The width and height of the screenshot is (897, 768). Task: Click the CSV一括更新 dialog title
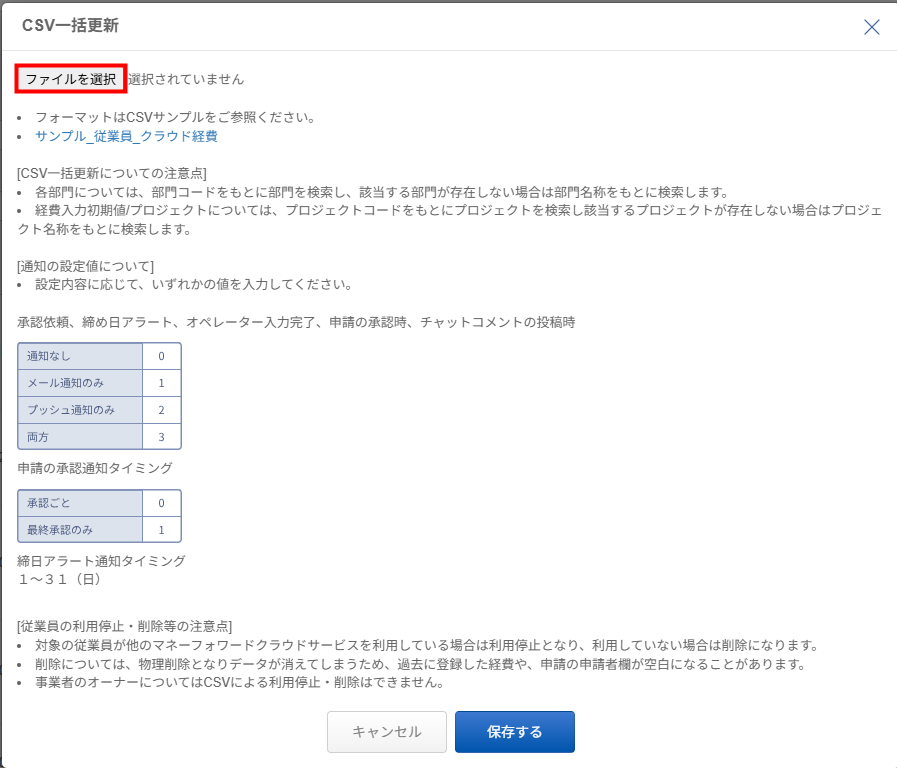pos(70,26)
